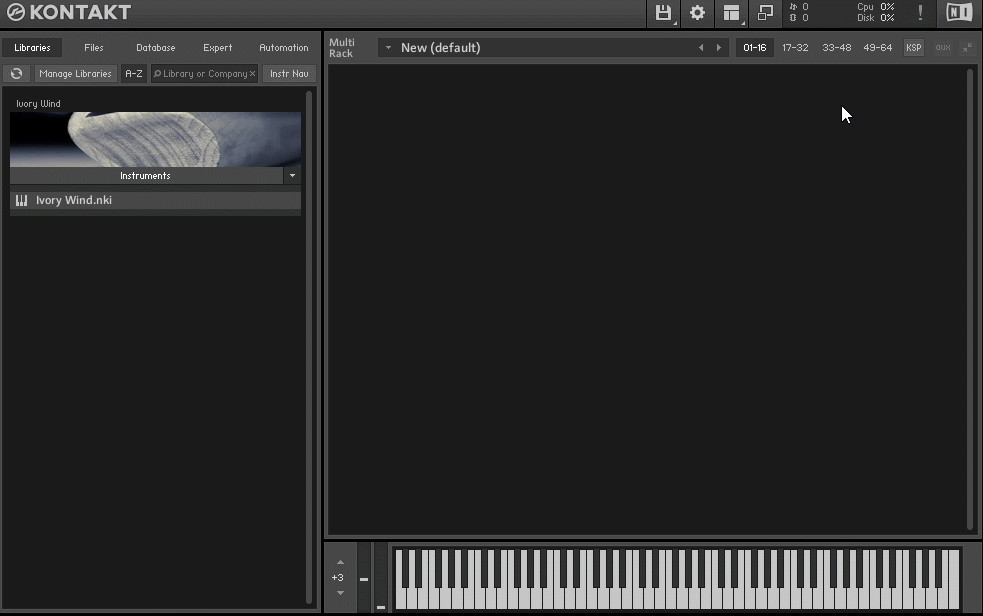Click the piano icon beside Ivory Wind.nki
983x616 pixels.
(x=21, y=201)
